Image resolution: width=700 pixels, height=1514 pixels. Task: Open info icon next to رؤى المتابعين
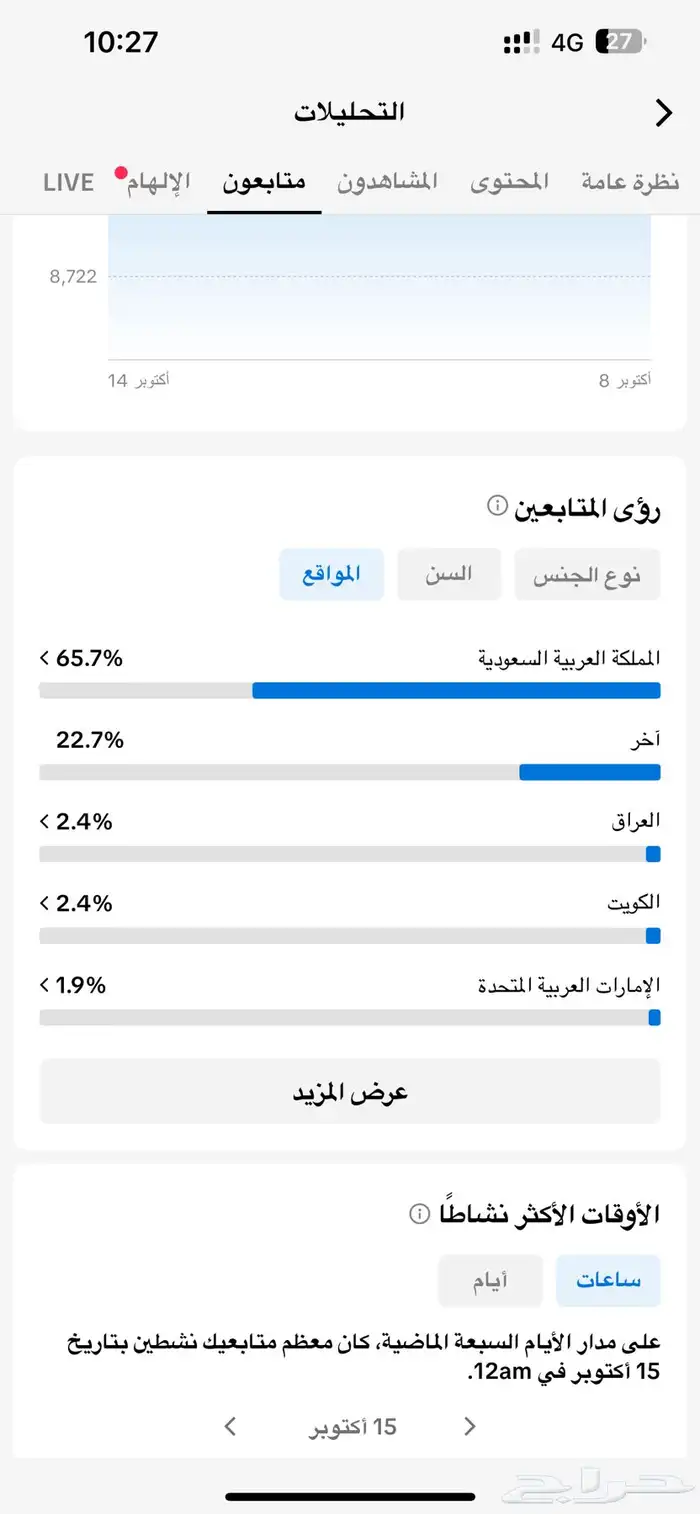pos(497,506)
